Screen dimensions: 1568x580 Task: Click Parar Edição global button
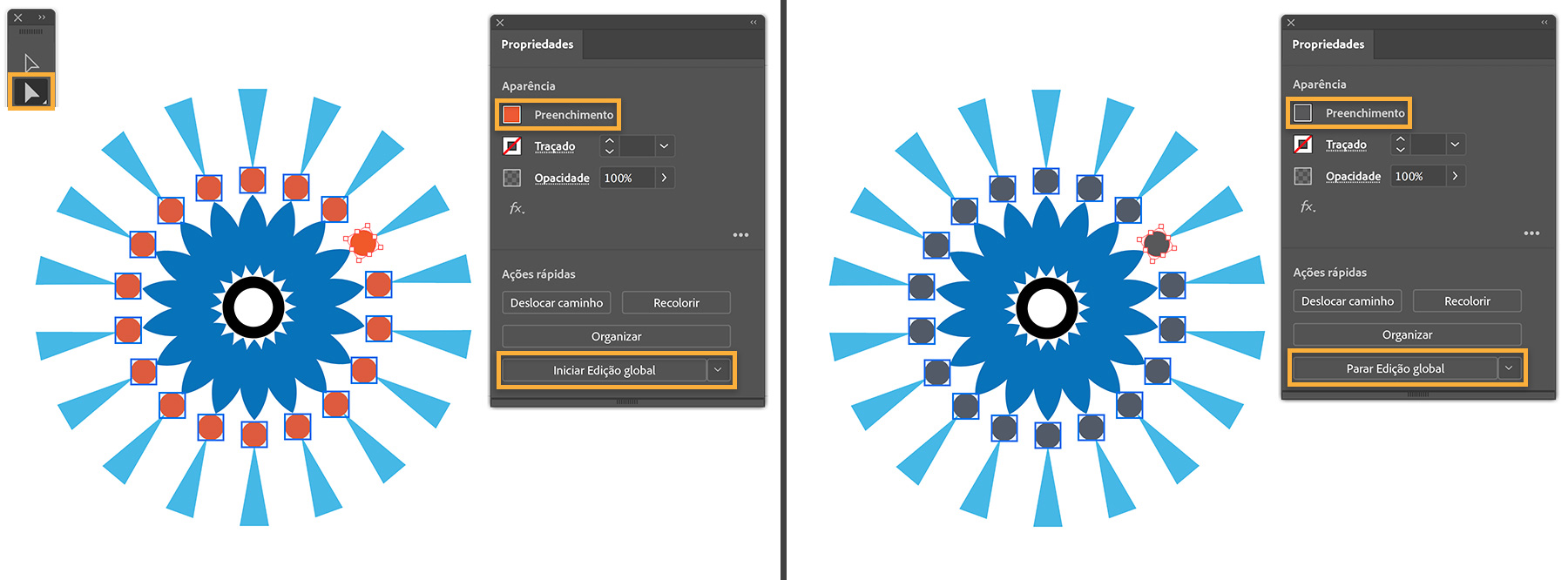click(x=1395, y=368)
